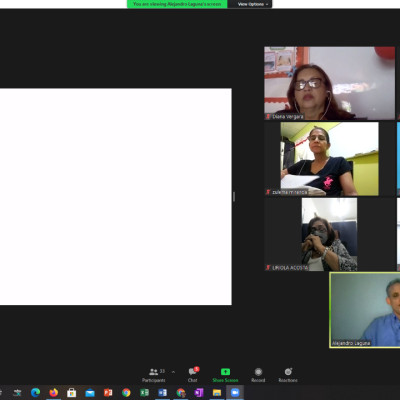
Task: Click the divider handle beside the shared screen
Action: (x=234, y=197)
